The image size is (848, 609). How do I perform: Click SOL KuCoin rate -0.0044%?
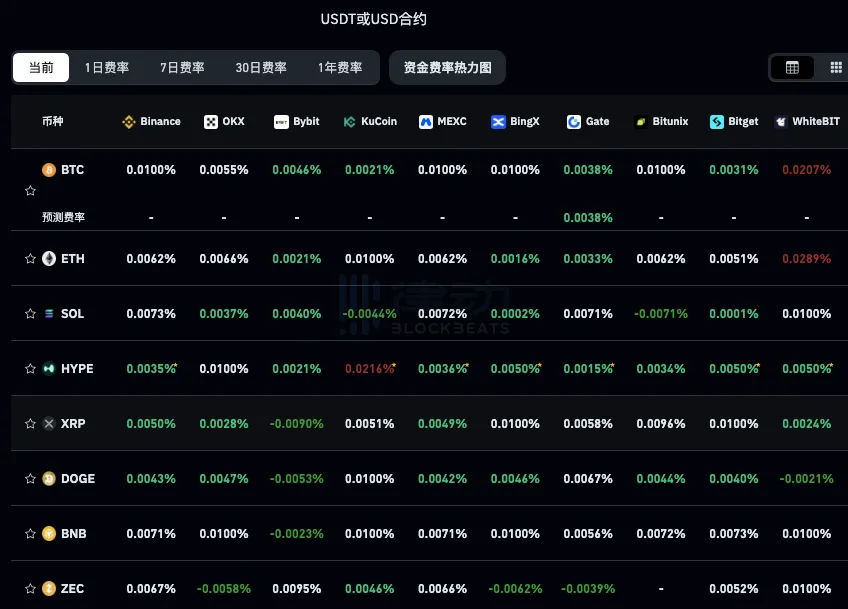click(369, 314)
